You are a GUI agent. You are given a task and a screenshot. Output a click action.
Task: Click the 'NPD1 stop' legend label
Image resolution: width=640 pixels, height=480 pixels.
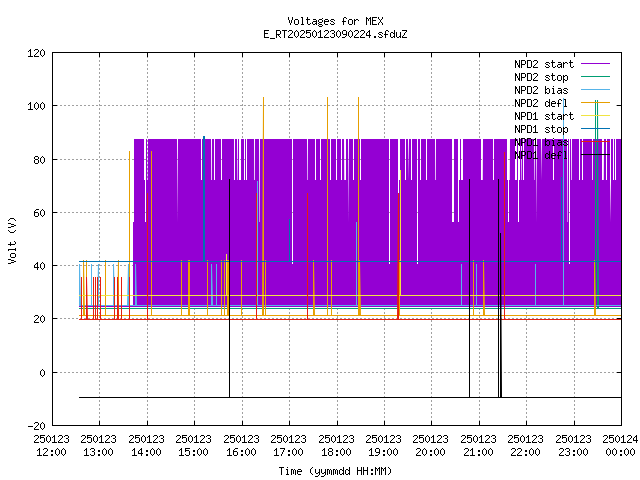[541, 129]
